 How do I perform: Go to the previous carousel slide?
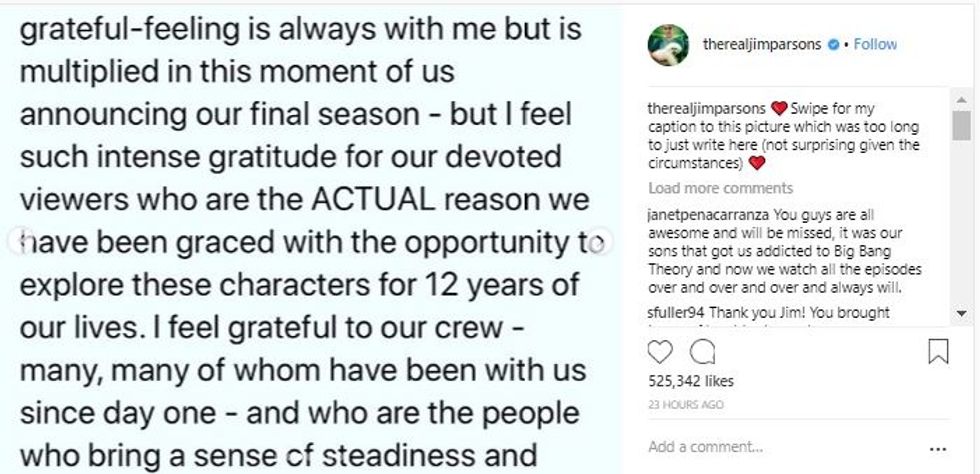19,240
